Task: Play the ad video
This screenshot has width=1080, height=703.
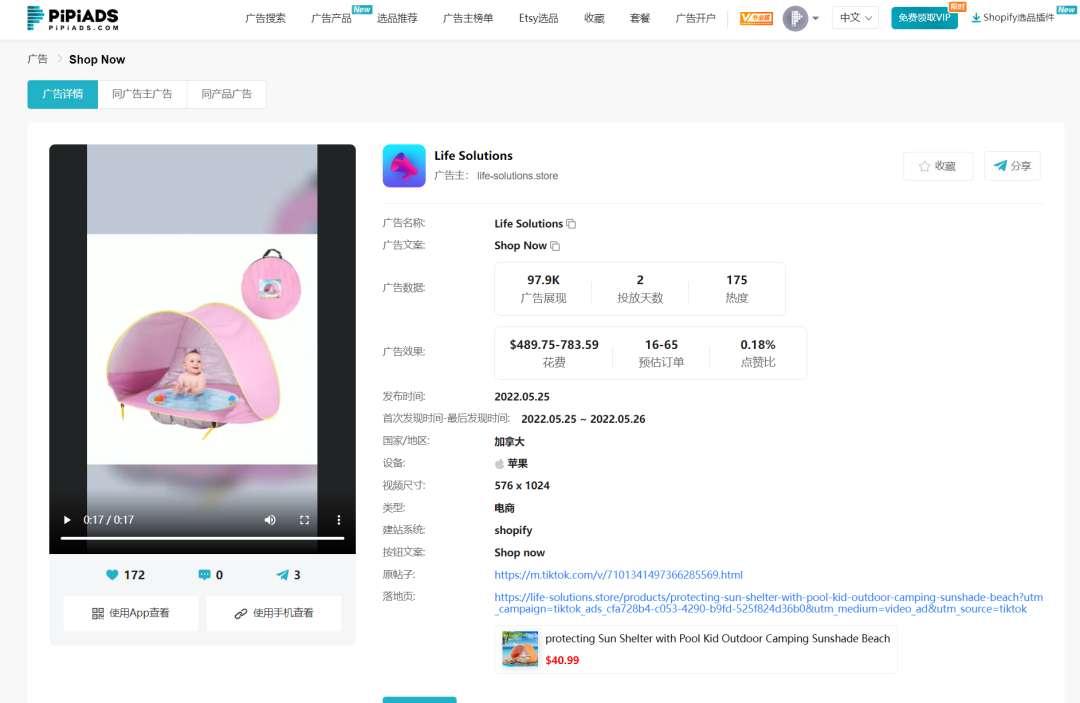Action: (67, 520)
